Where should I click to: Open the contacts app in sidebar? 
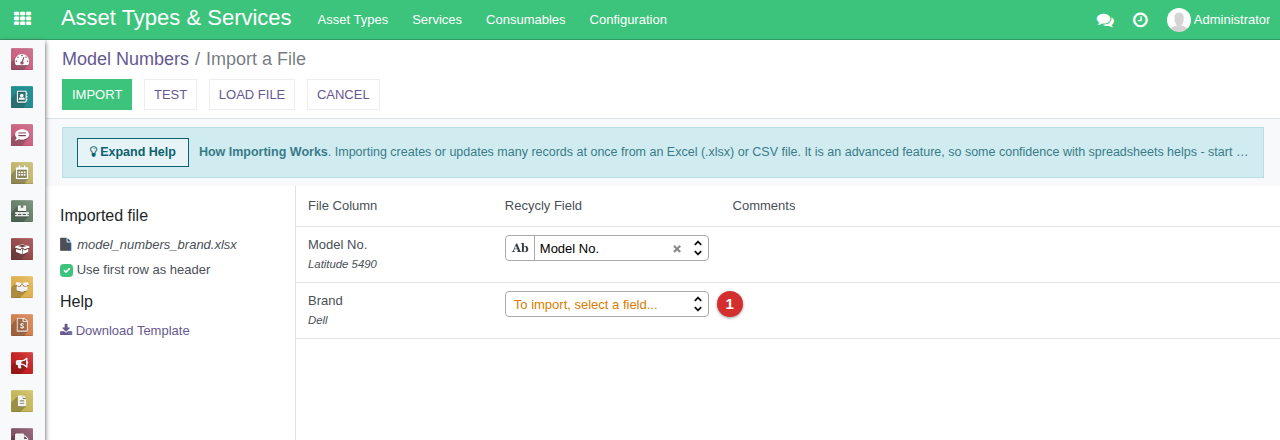22,97
